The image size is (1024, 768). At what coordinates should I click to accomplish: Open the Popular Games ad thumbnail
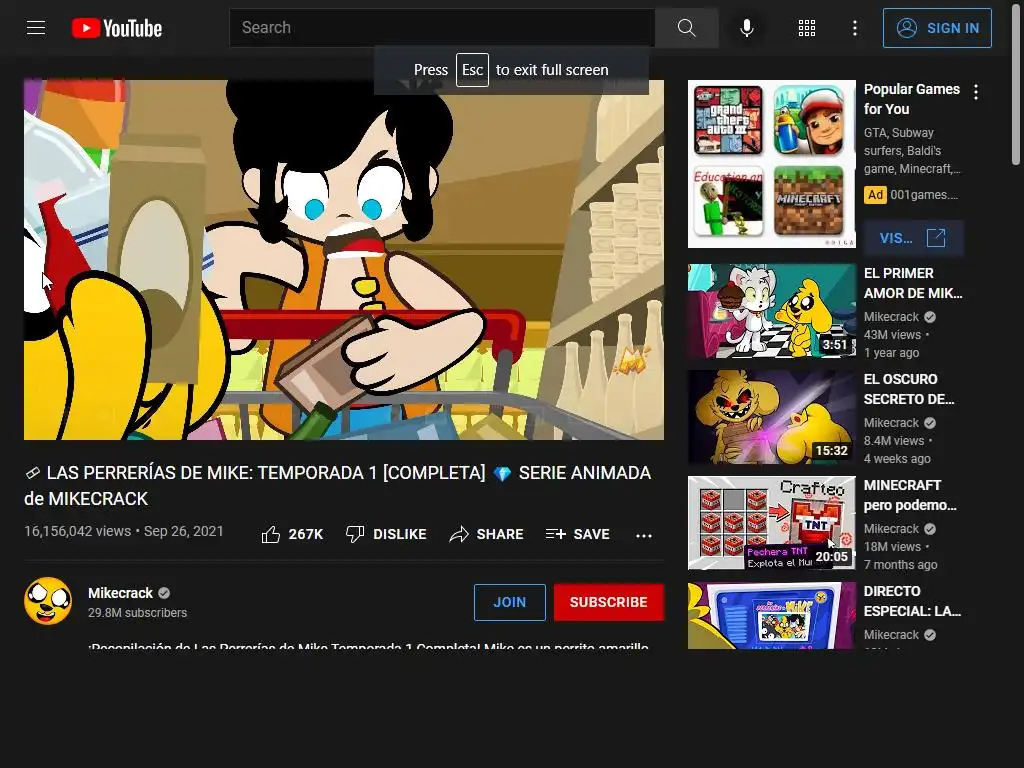click(771, 164)
